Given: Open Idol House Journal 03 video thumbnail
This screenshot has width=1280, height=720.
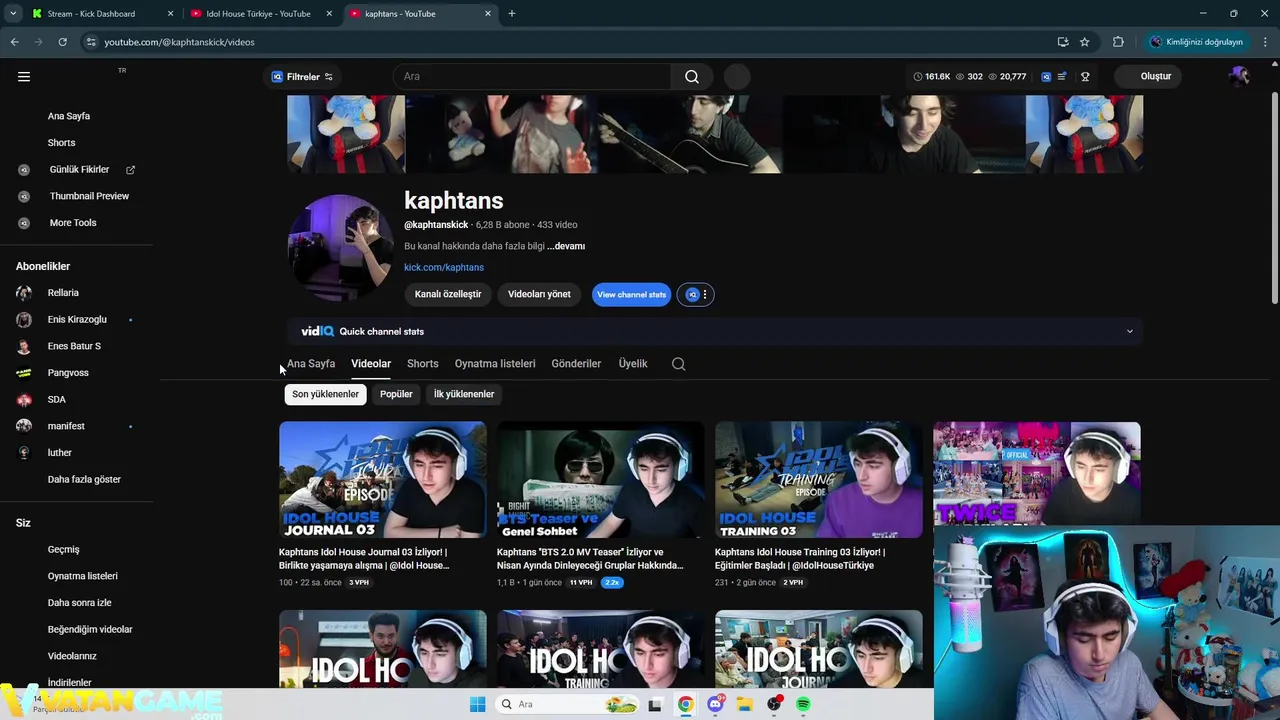Looking at the screenshot, I should (x=383, y=480).
